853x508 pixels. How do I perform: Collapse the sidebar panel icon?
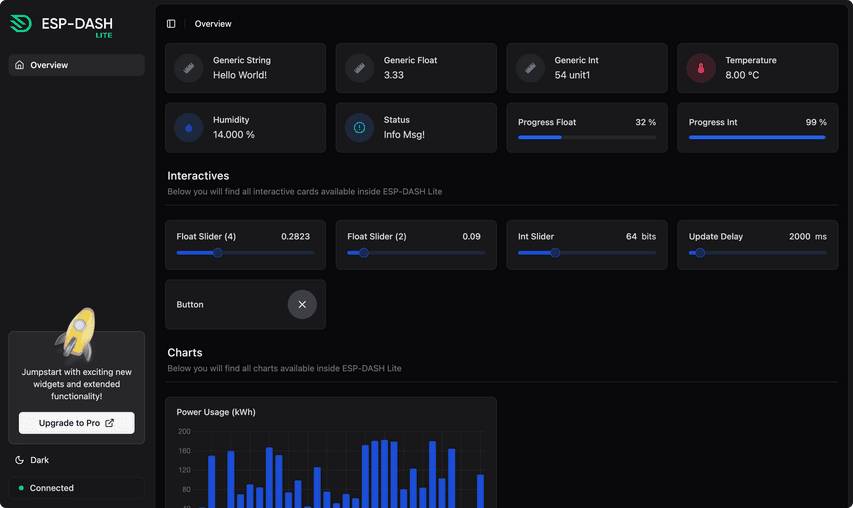coord(171,24)
